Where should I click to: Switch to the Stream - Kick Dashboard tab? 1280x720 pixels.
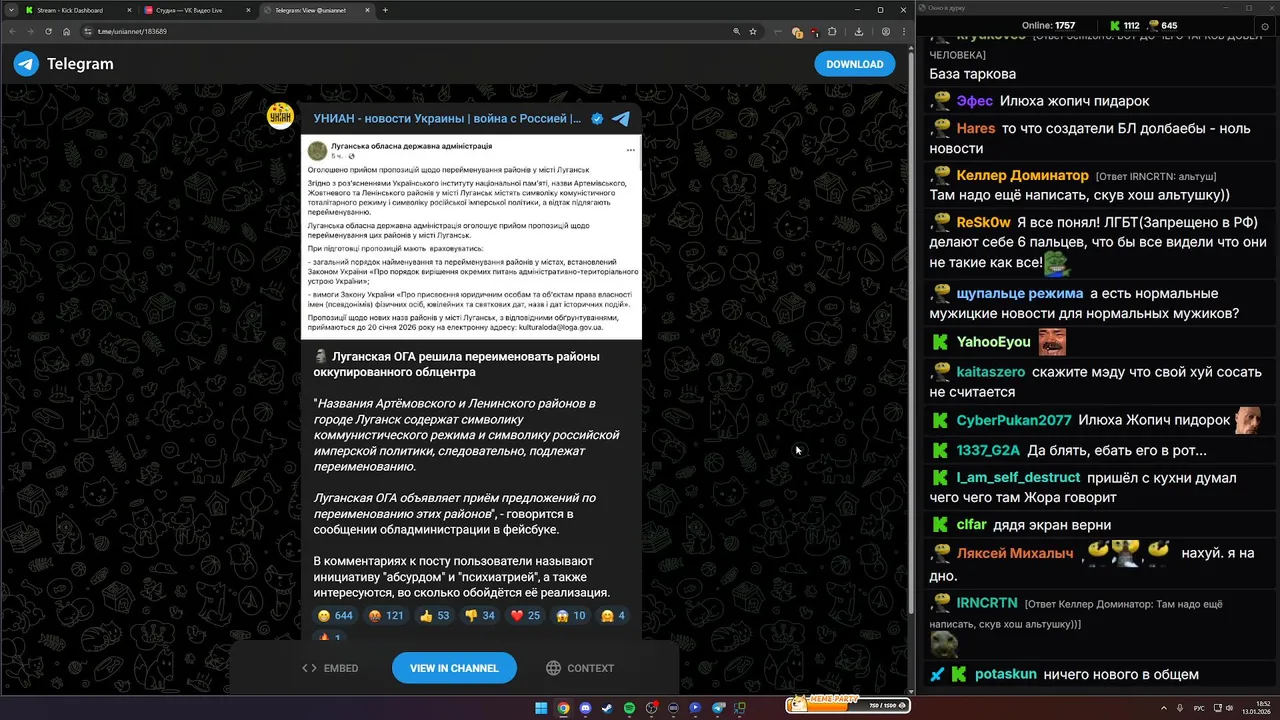(76, 10)
